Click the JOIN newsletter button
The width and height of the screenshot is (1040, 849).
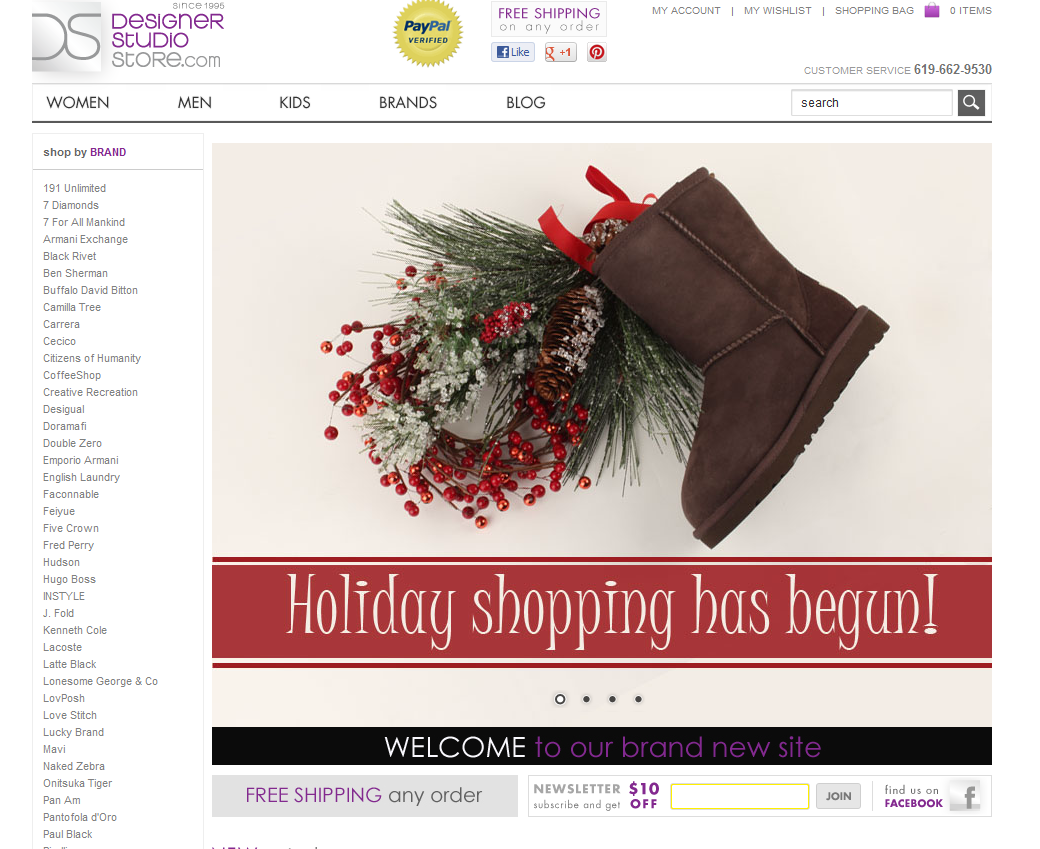(838, 796)
